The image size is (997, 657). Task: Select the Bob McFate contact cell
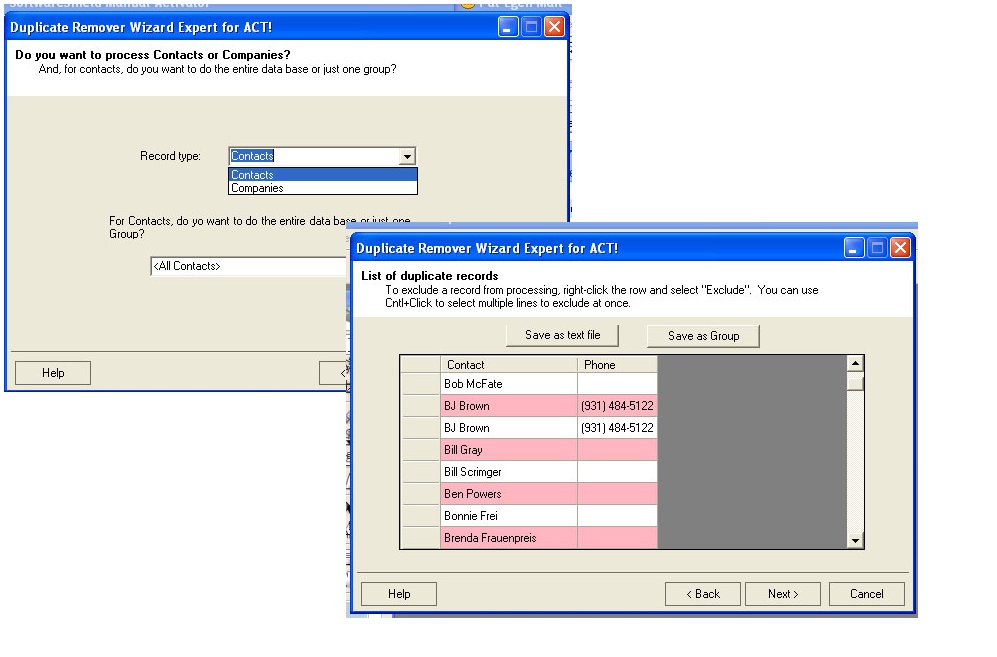(x=509, y=384)
